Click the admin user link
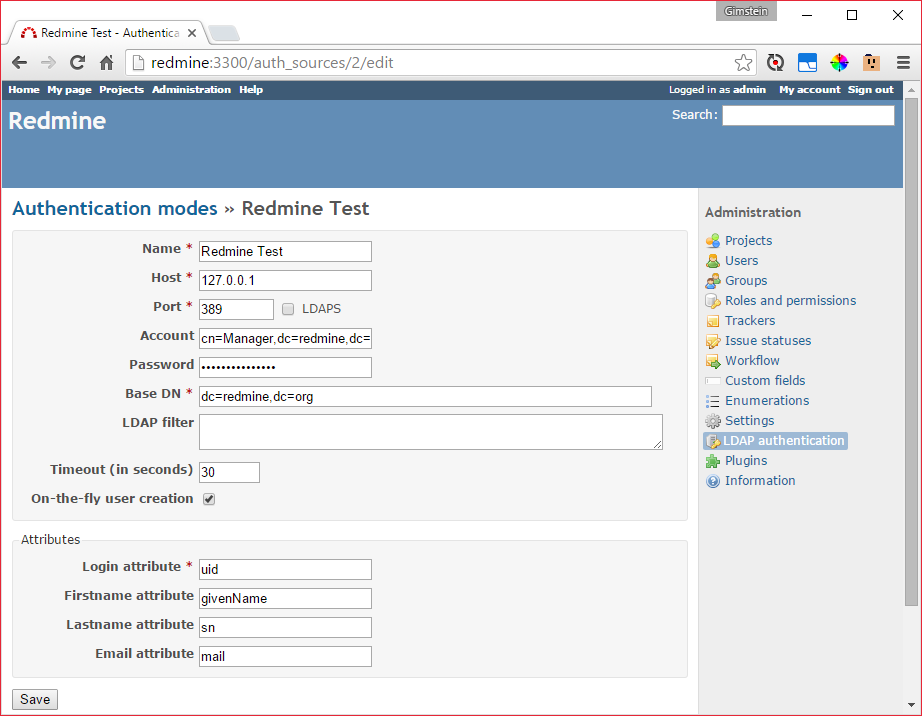Viewport: 922px width, 716px height. (x=749, y=89)
